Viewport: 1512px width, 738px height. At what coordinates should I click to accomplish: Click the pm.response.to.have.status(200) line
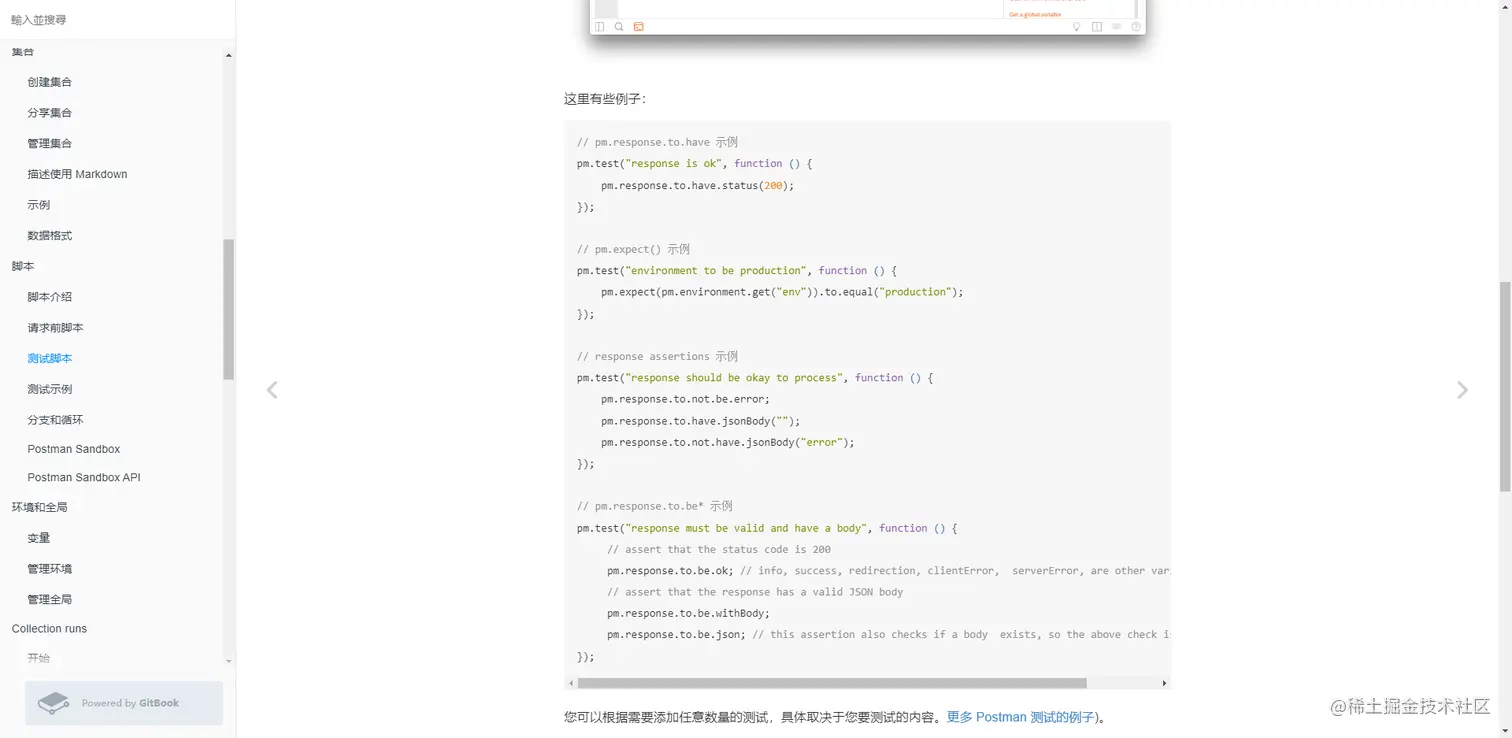click(x=697, y=185)
